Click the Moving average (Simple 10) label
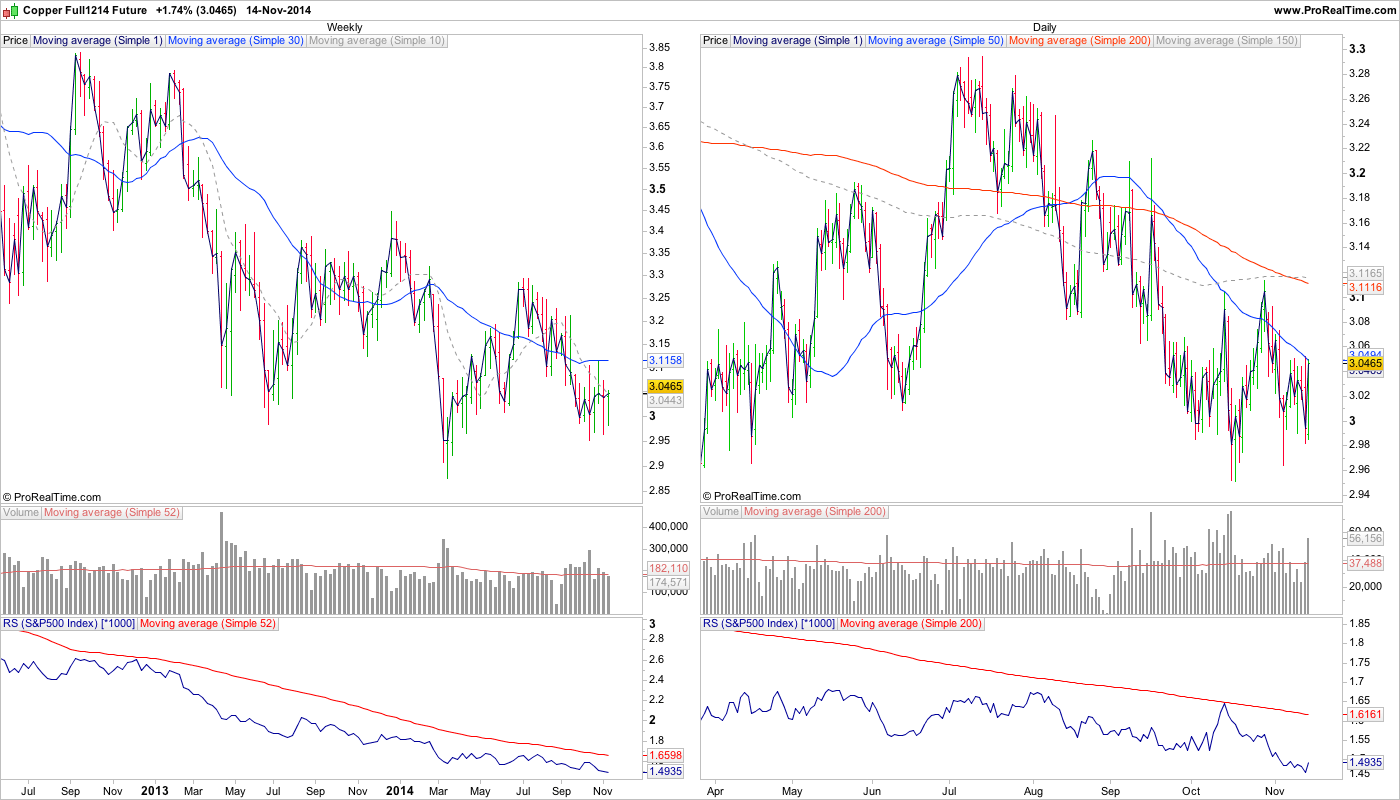This screenshot has height=800, width=1400. (377, 41)
